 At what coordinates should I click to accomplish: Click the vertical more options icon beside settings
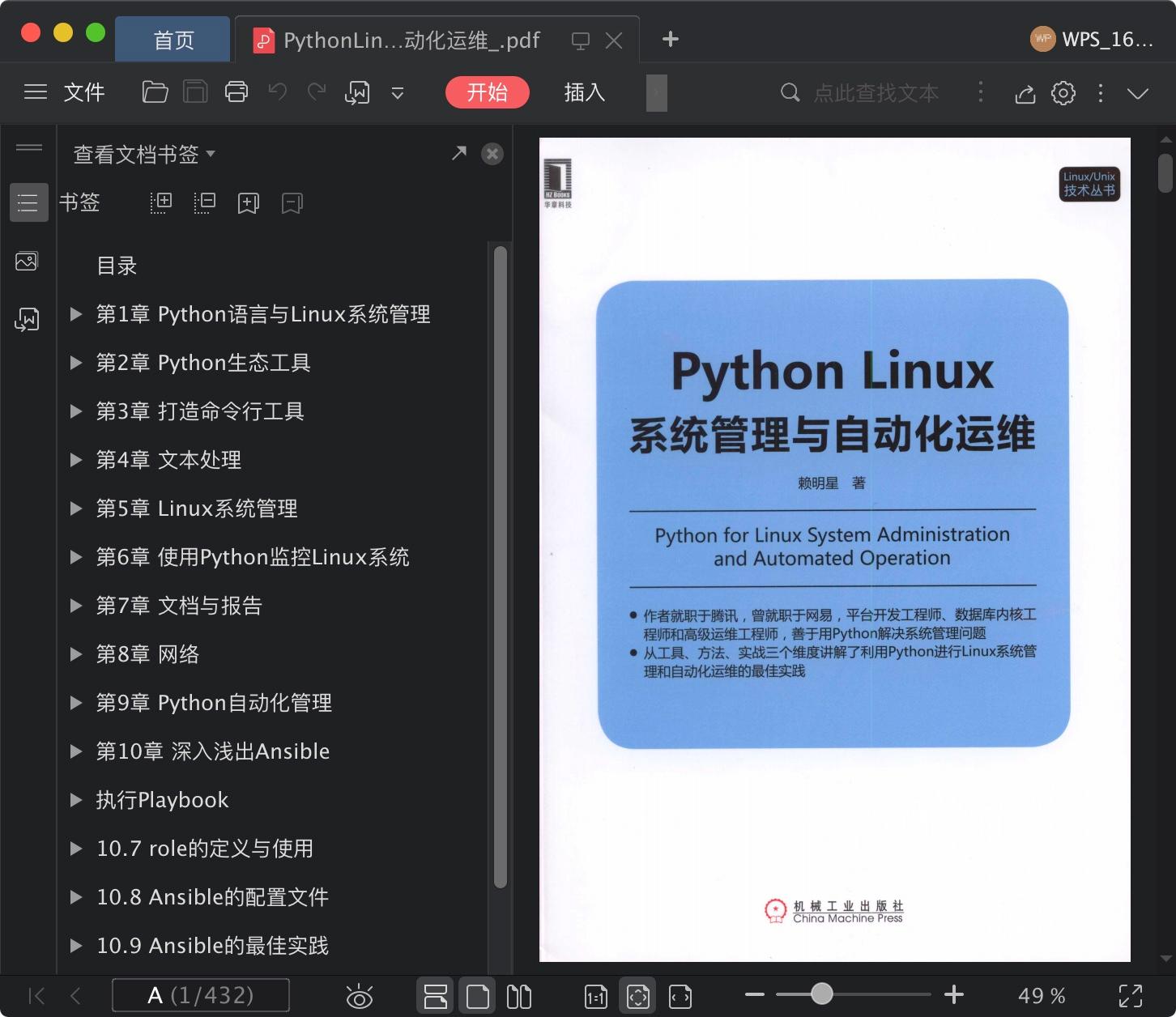point(1100,93)
